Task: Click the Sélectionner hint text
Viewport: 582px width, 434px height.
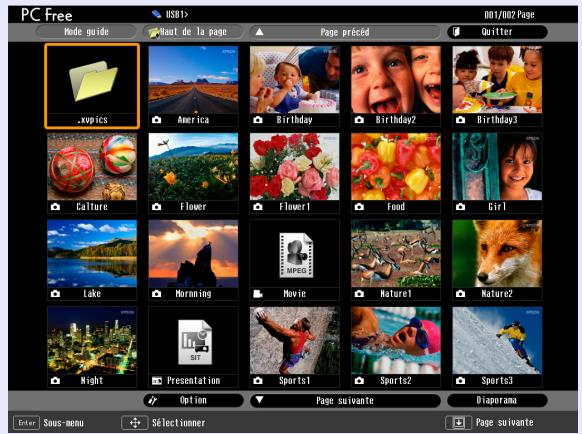Action: (179, 423)
